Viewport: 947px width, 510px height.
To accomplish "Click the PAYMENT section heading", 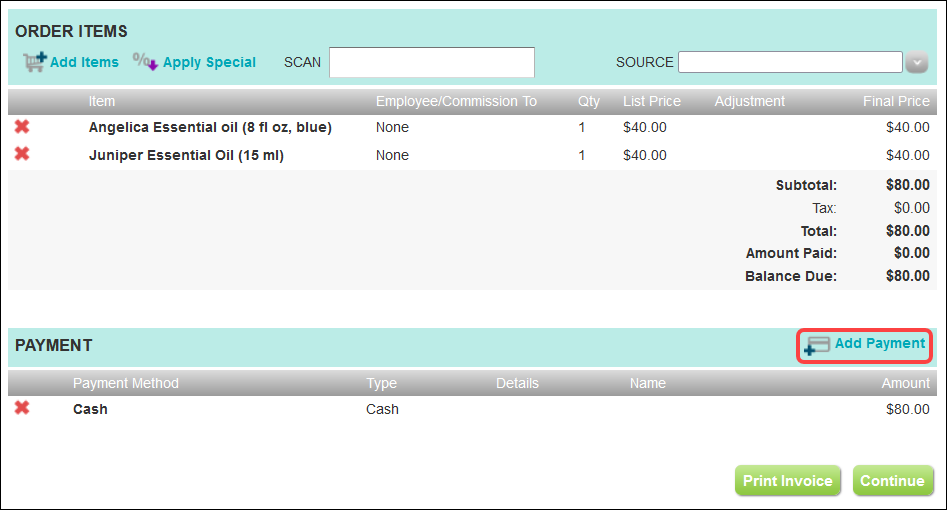I will click(54, 346).
